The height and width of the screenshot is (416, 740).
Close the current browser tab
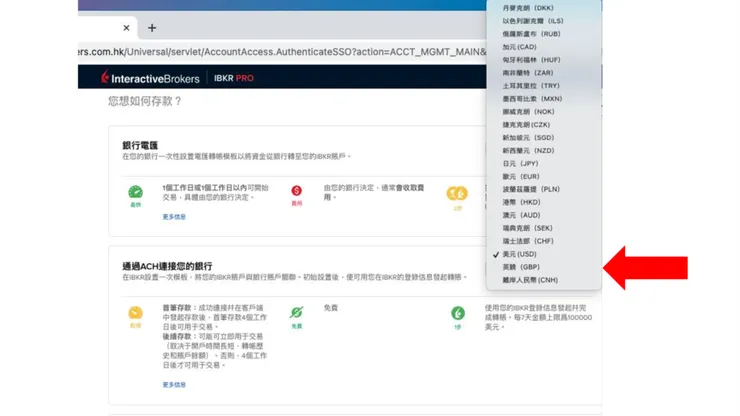tap(126, 28)
